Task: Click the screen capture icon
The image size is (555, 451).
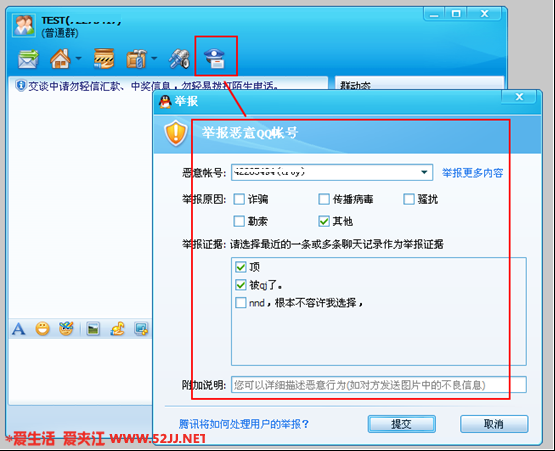Action: coord(141,329)
